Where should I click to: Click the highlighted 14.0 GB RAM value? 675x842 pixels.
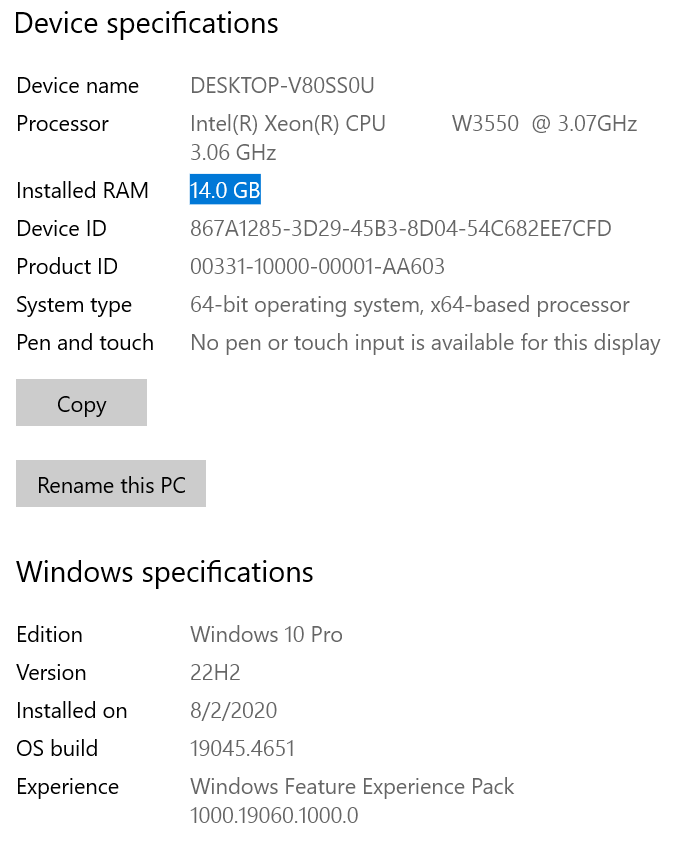pyautogui.click(x=225, y=190)
